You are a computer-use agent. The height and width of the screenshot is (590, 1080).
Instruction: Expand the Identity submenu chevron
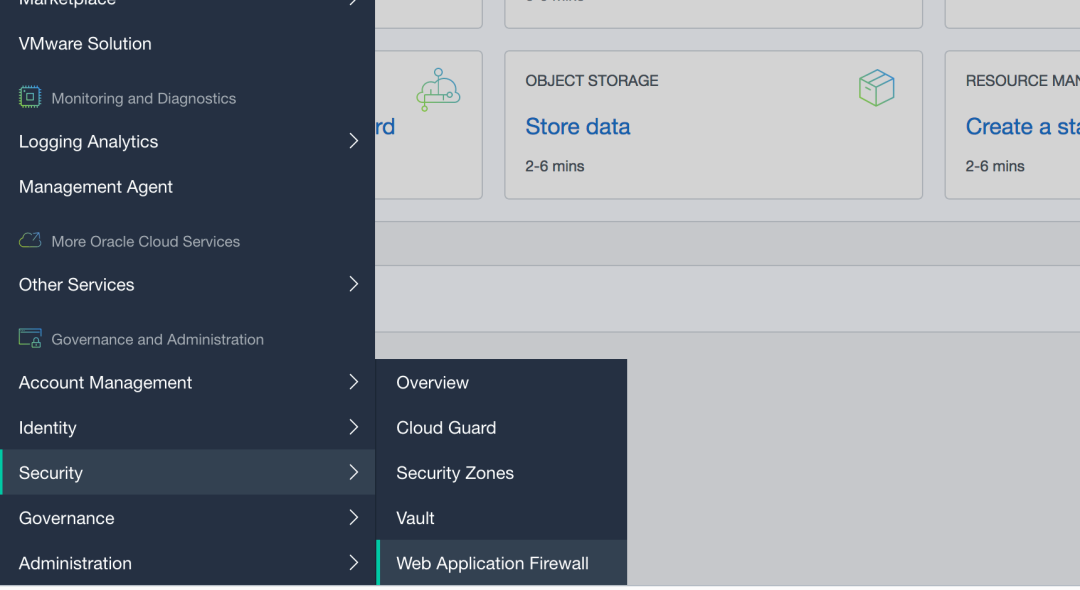(x=353, y=427)
